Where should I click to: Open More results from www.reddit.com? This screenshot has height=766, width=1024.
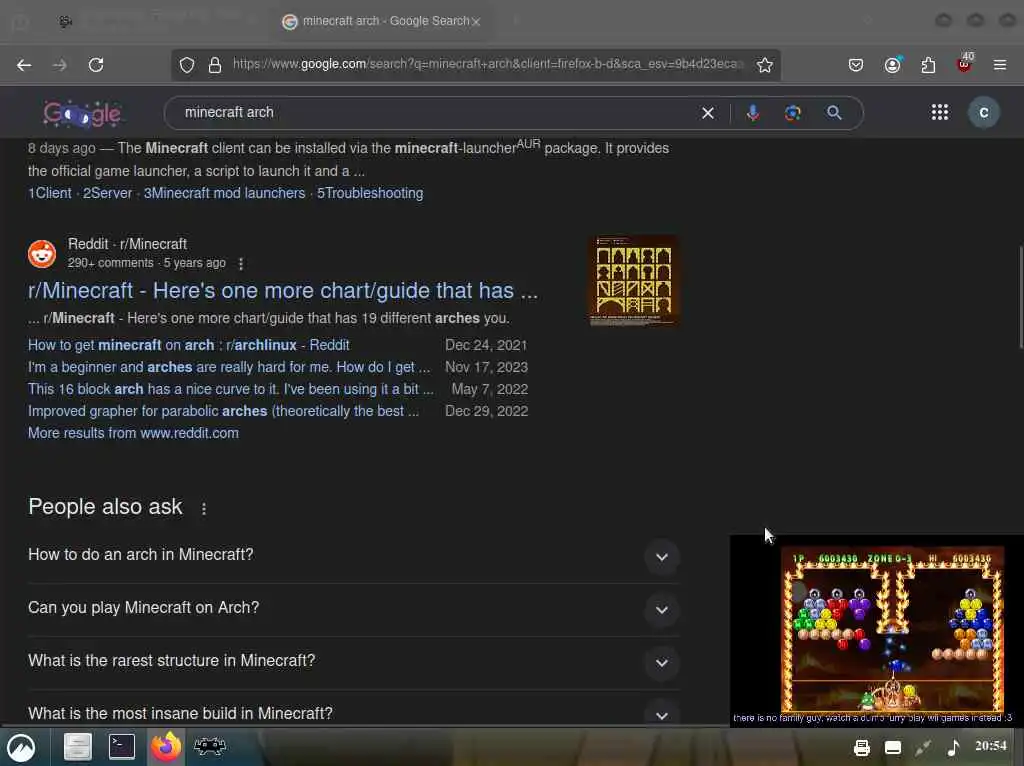(133, 433)
